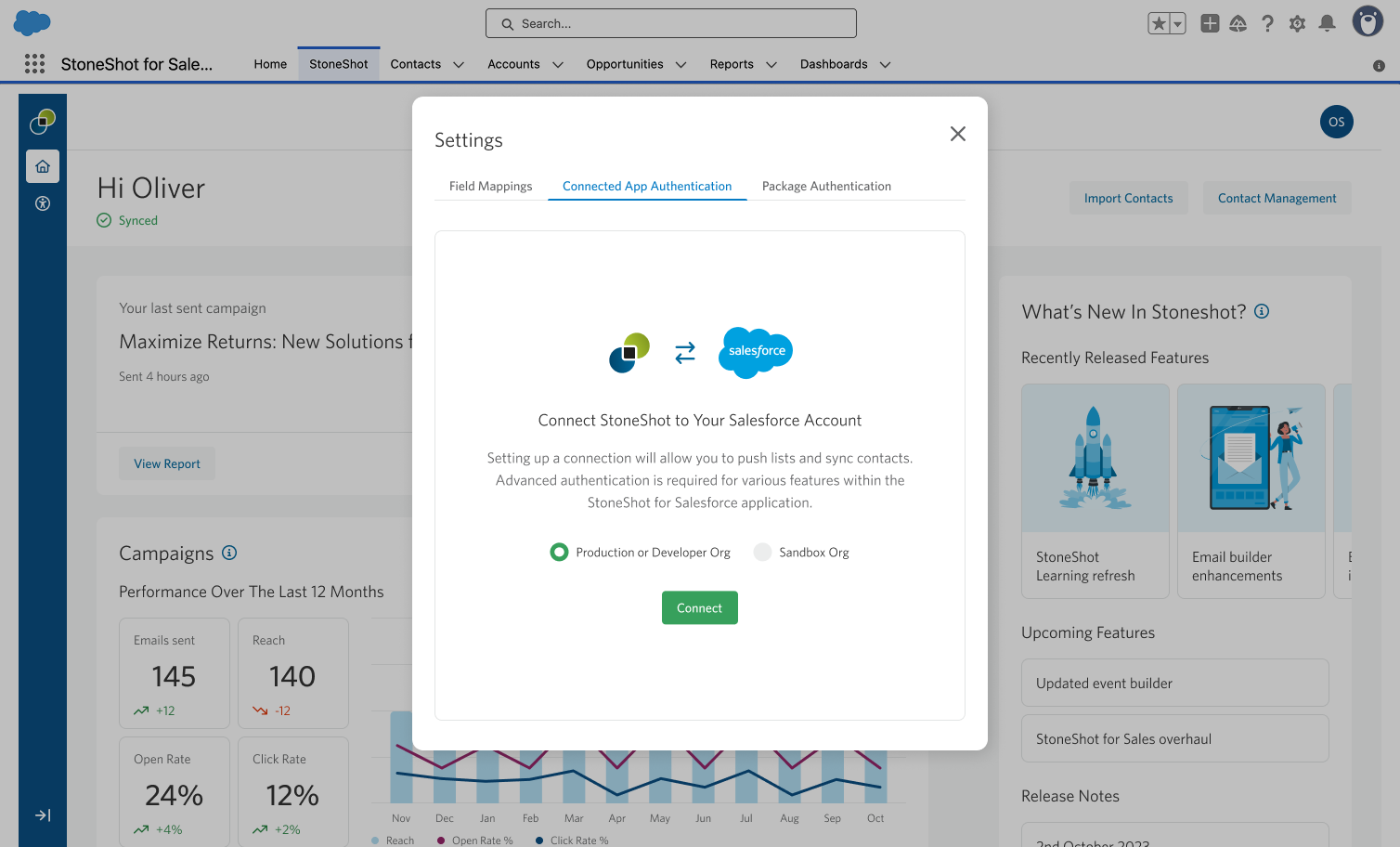
Task: Click the Reach 140 stat card
Action: [293, 673]
